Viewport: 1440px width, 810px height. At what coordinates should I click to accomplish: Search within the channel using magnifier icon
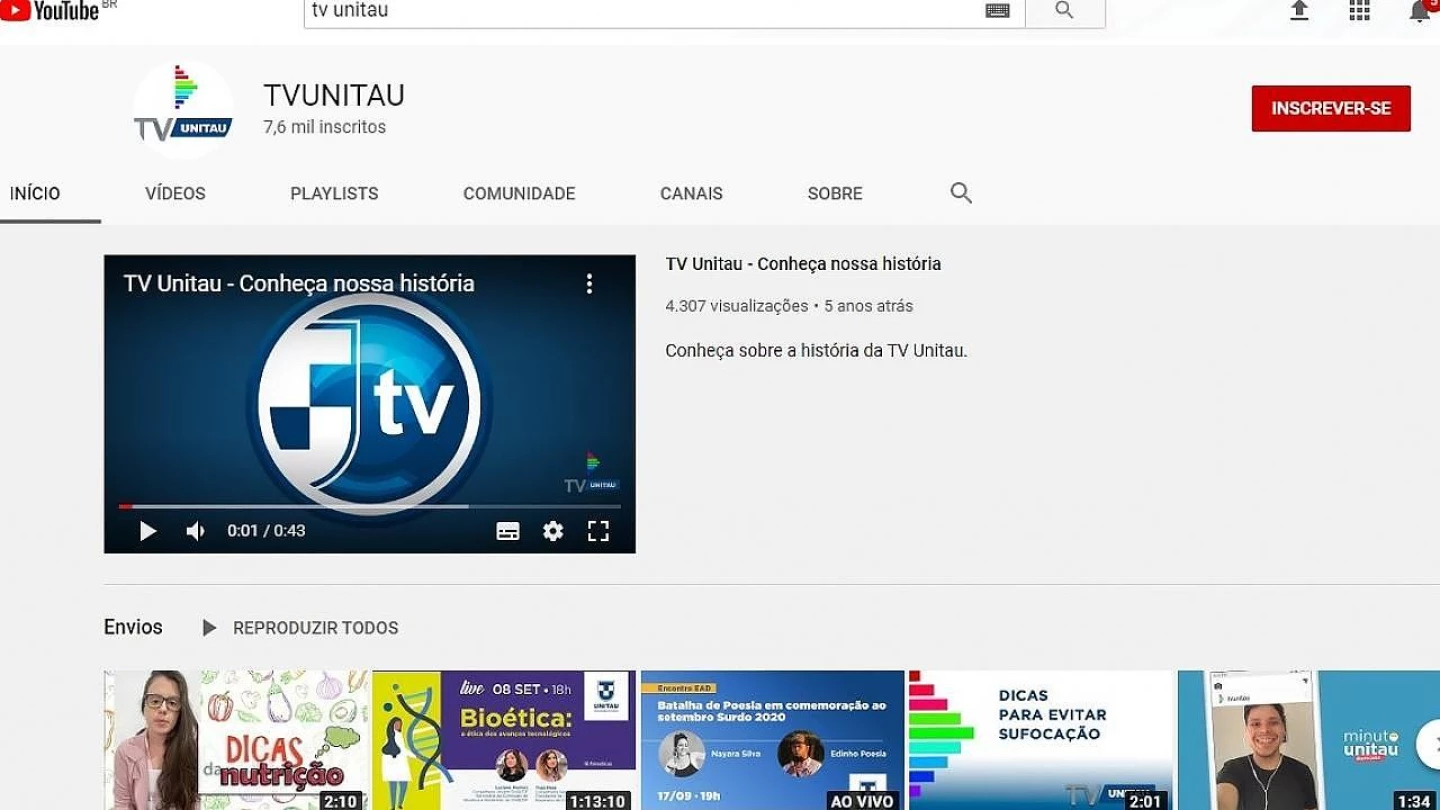961,193
